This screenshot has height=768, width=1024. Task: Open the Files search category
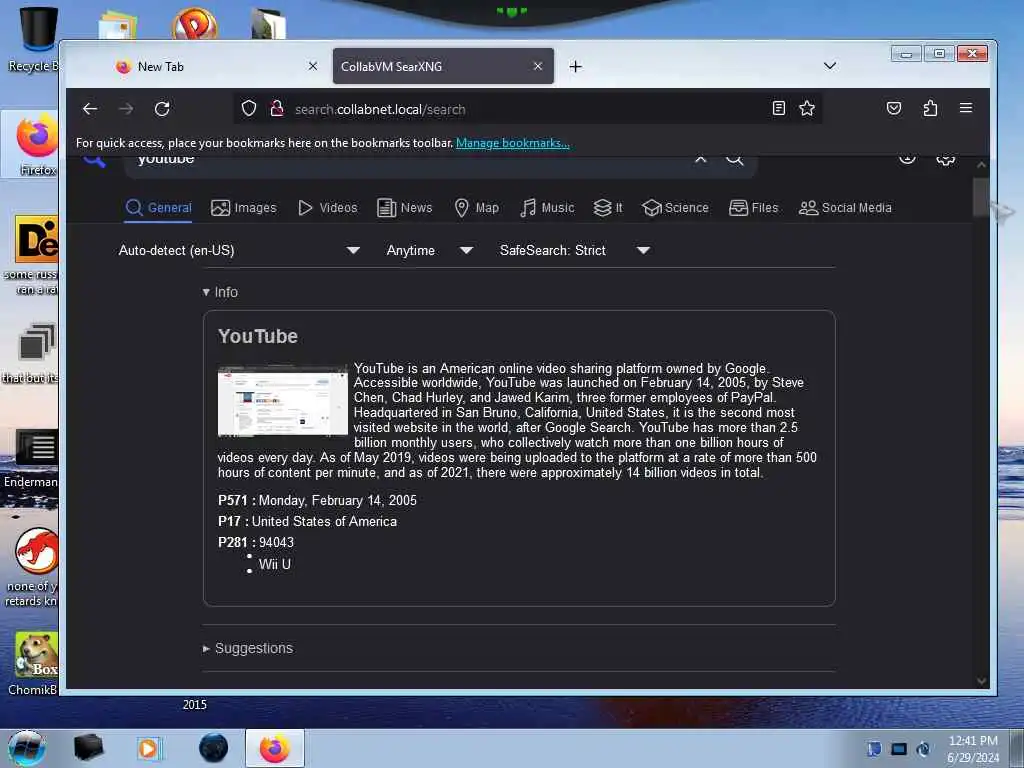click(754, 208)
